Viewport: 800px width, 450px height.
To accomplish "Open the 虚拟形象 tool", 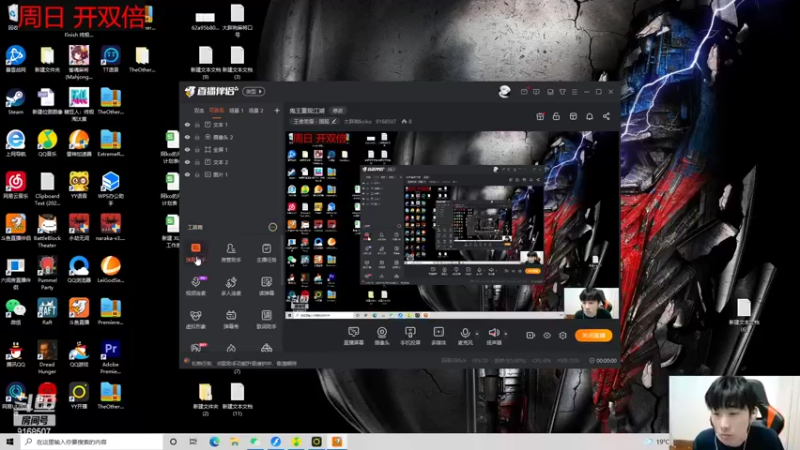I will (195, 319).
